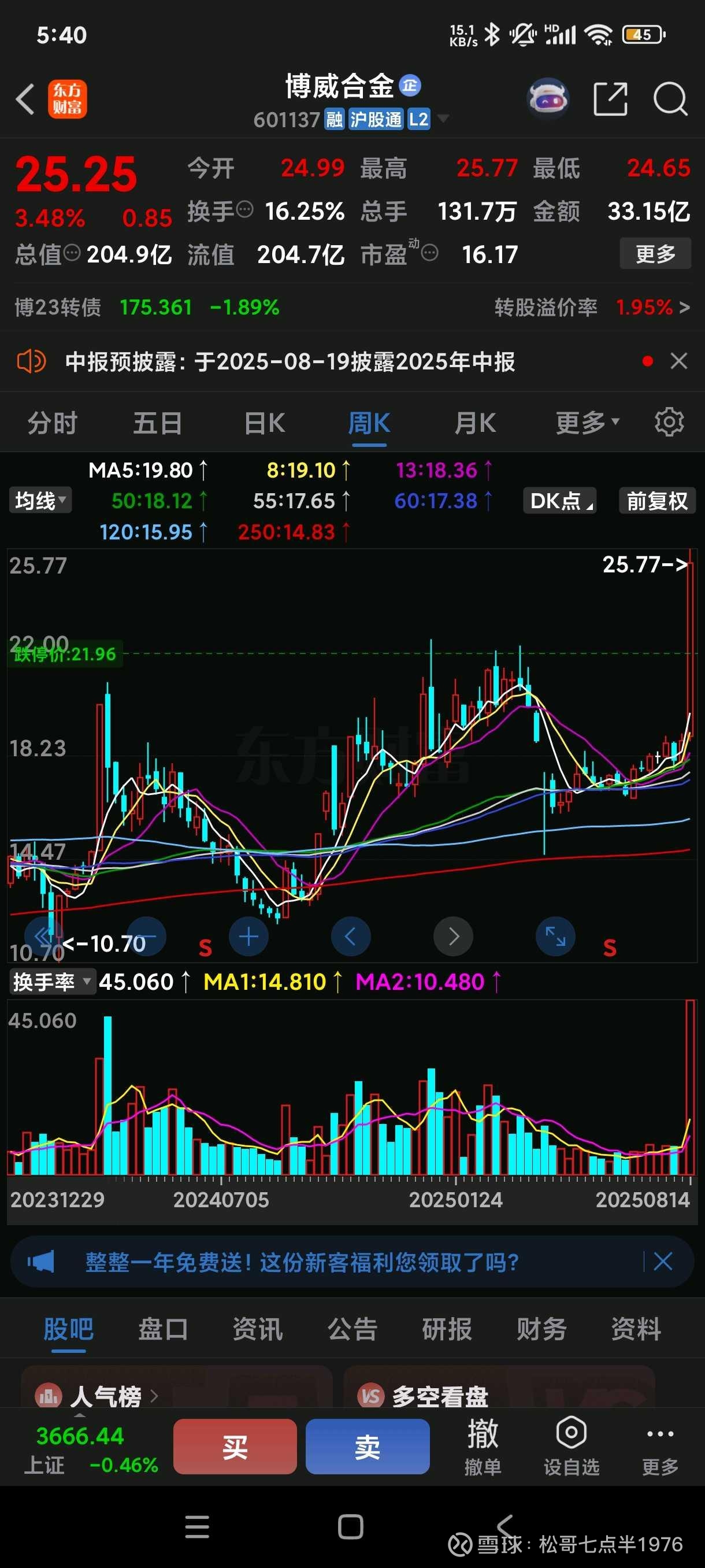The height and width of the screenshot is (1568, 705).
Task: Close the 中报预披露 notice
Action: coord(679,361)
